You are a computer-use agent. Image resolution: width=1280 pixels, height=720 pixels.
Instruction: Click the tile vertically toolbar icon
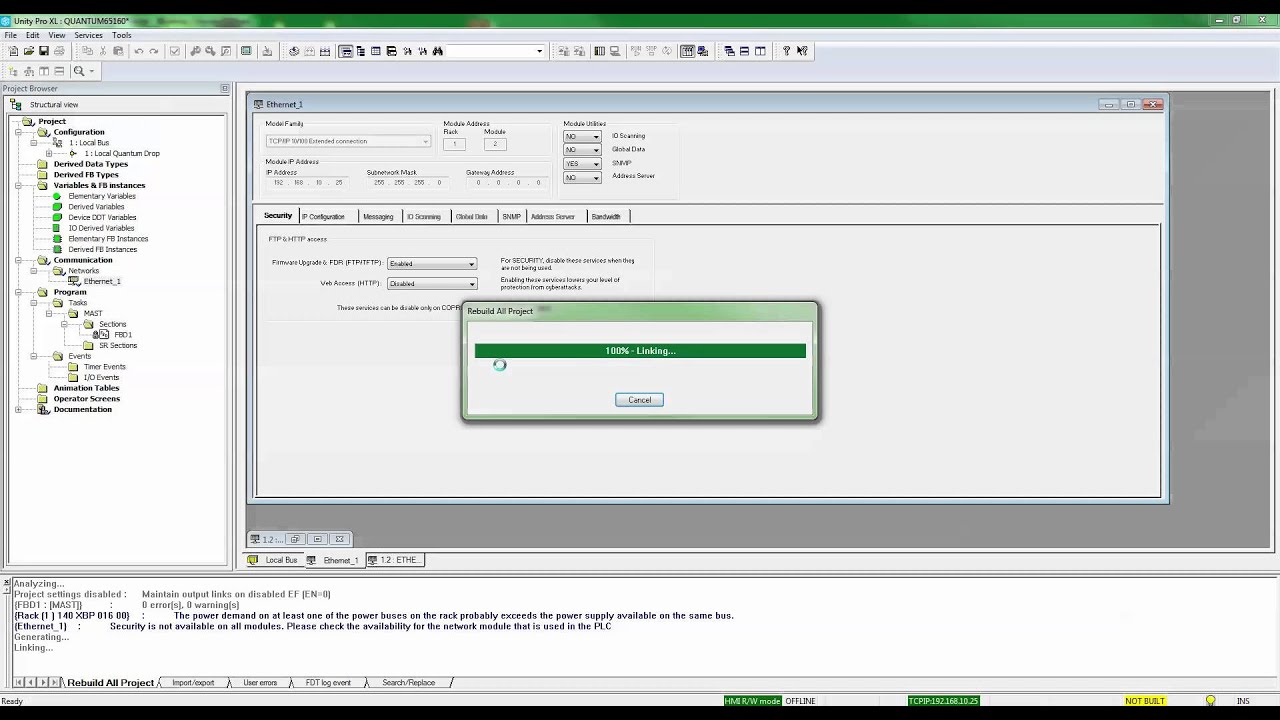click(760, 51)
